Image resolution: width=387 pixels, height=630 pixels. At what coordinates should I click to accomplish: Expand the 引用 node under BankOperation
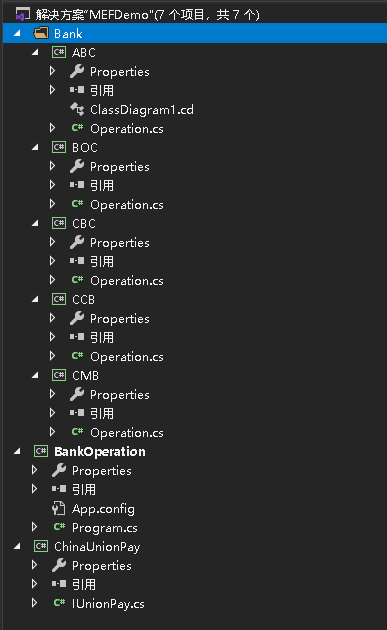tap(35, 489)
